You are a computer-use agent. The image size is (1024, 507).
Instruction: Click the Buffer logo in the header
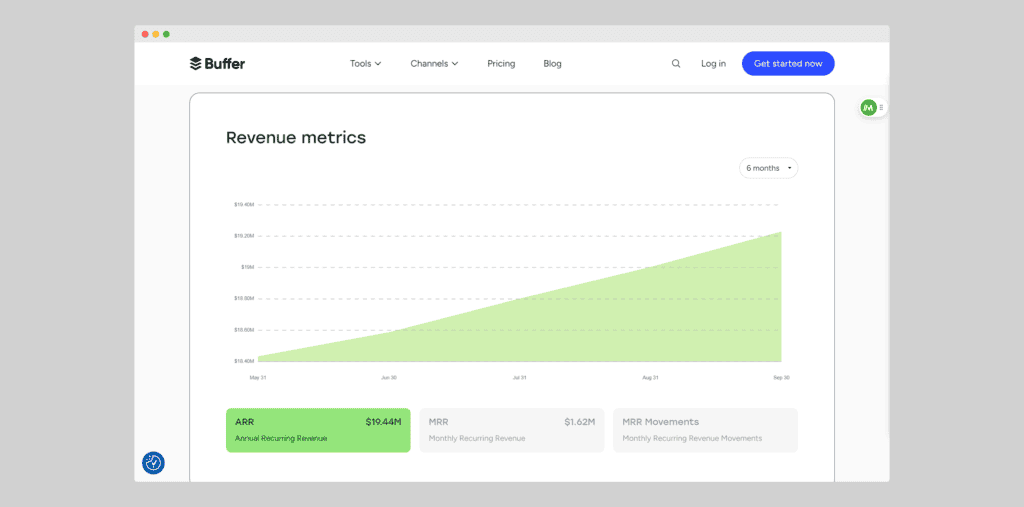click(x=217, y=64)
